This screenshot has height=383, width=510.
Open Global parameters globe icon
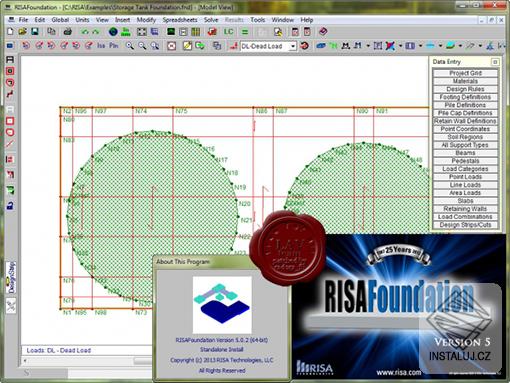click(113, 32)
